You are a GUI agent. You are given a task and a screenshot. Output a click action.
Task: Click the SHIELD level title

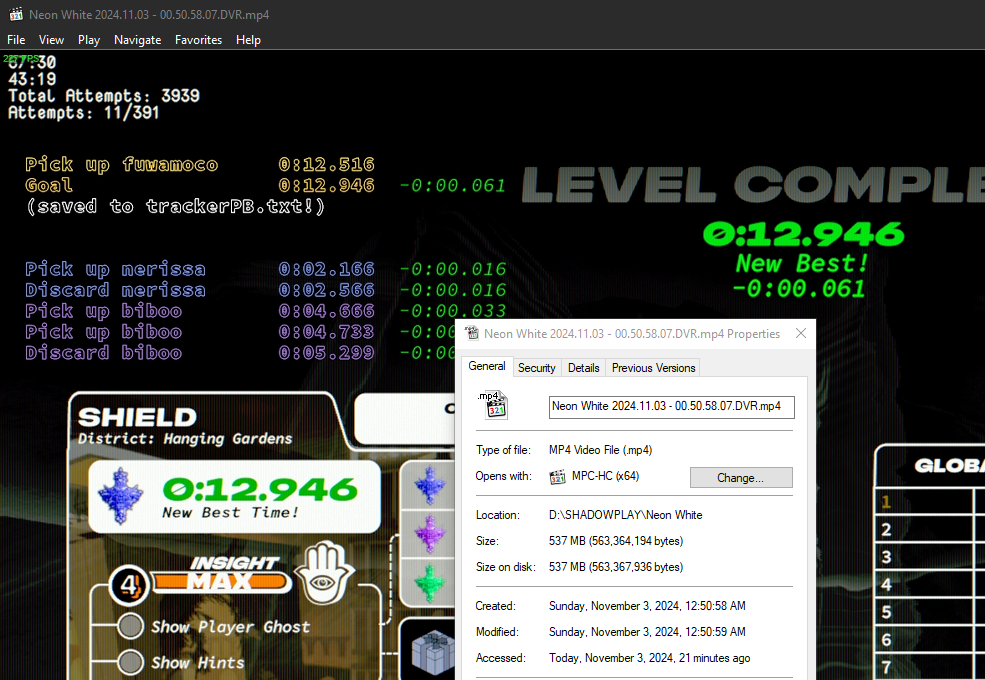click(x=138, y=417)
